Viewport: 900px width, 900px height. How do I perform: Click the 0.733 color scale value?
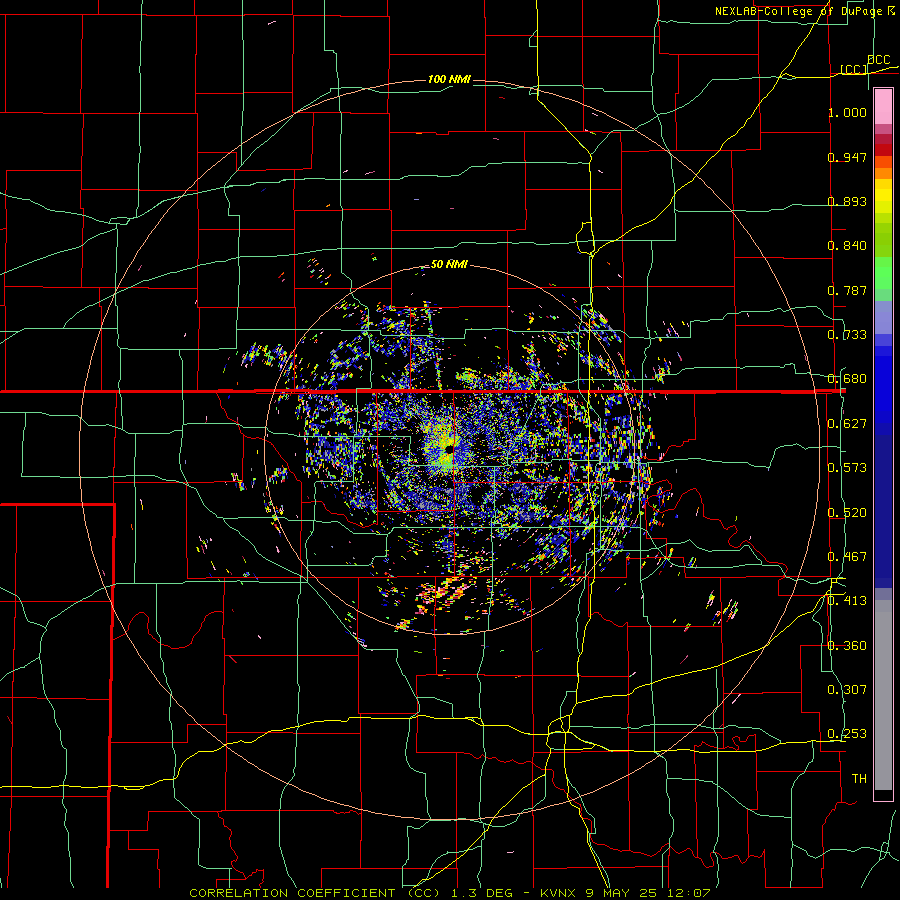[x=847, y=335]
